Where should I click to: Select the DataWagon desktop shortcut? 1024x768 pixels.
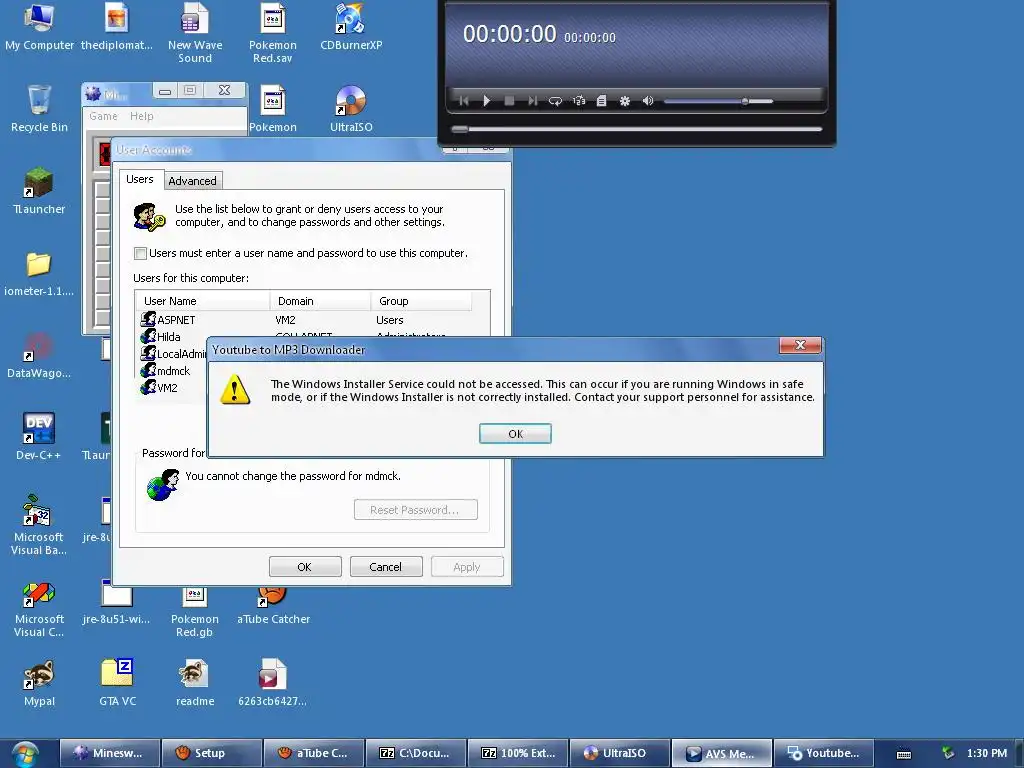point(39,355)
